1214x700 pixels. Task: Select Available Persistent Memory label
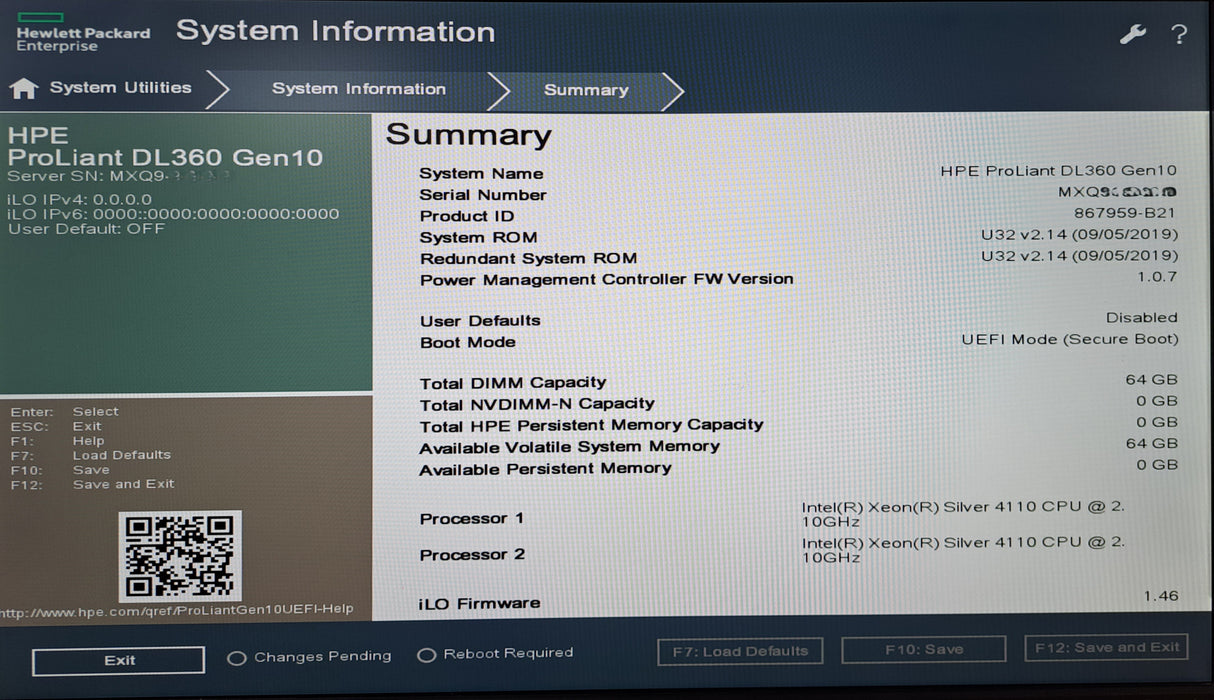(545, 469)
